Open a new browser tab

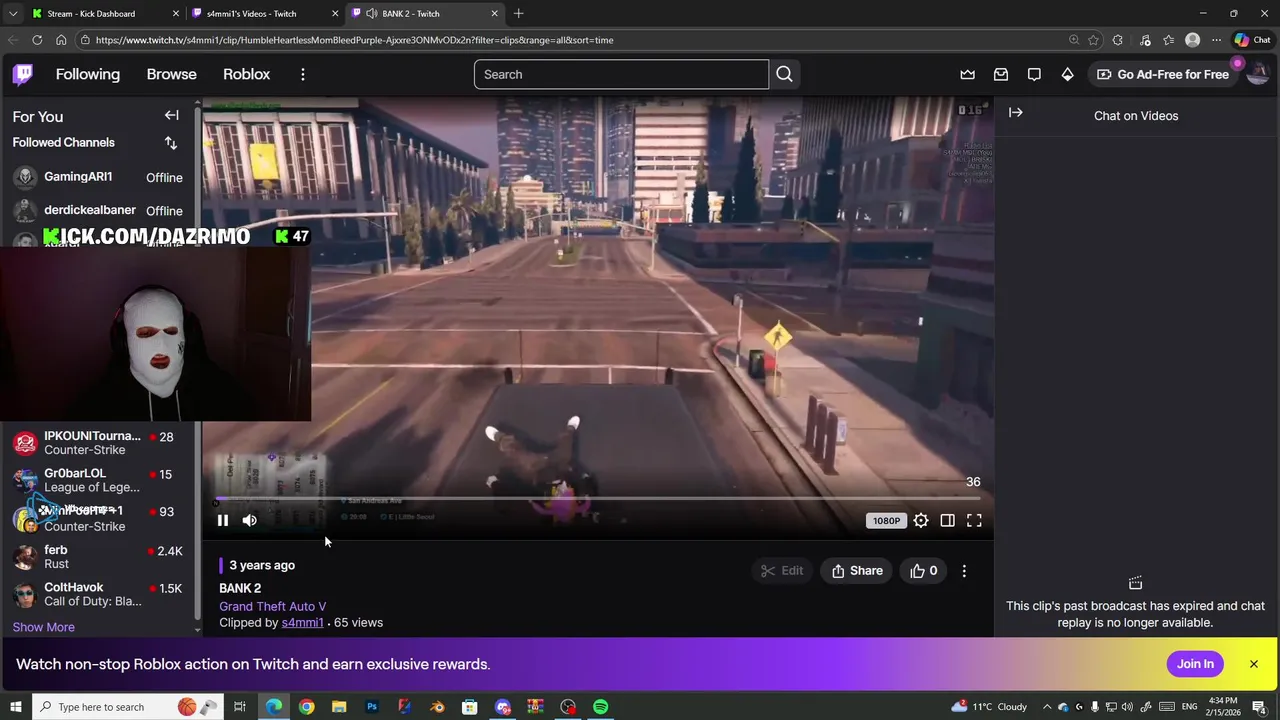click(518, 13)
